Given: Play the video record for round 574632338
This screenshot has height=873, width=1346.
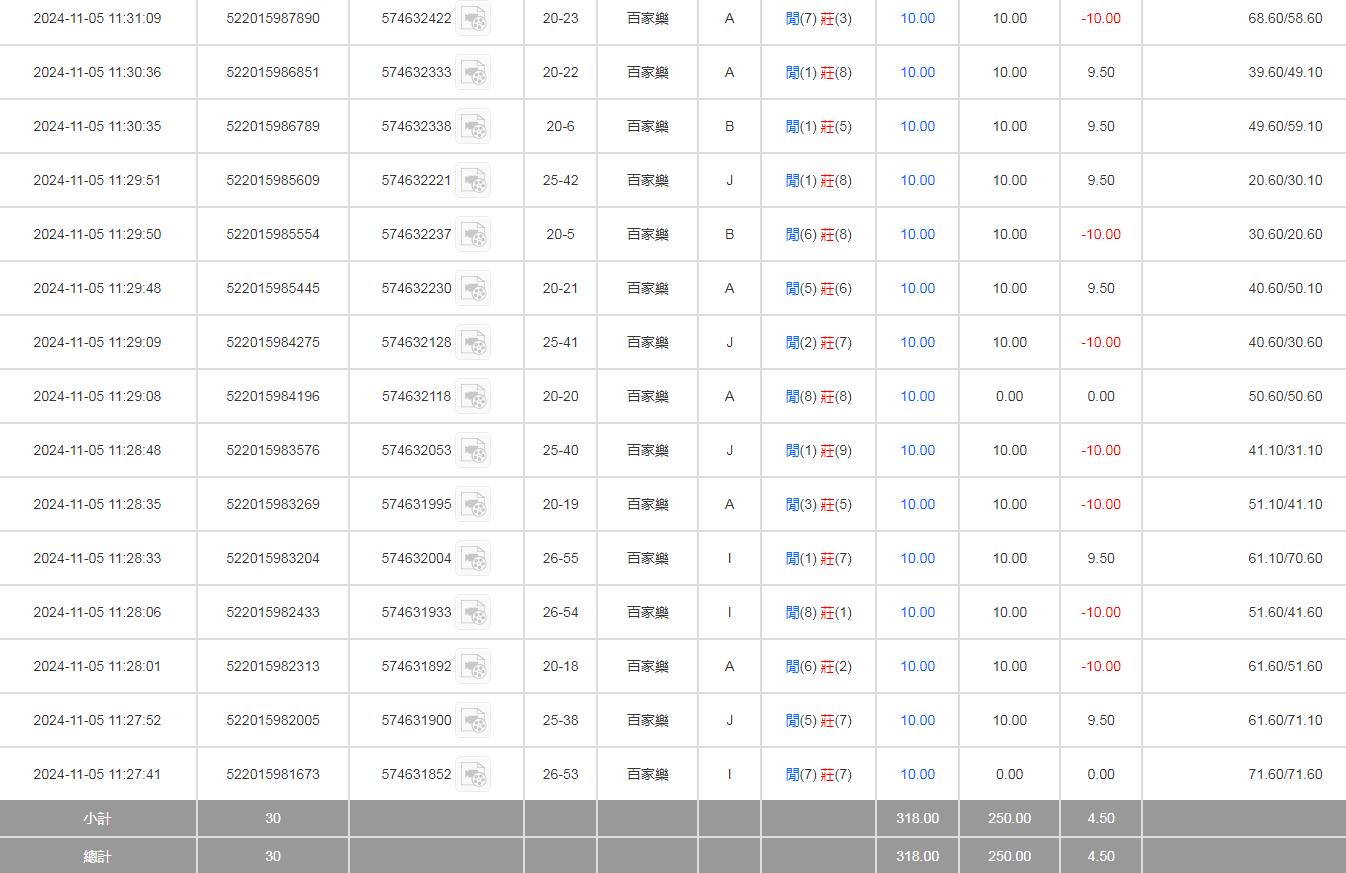Looking at the screenshot, I should (x=473, y=127).
